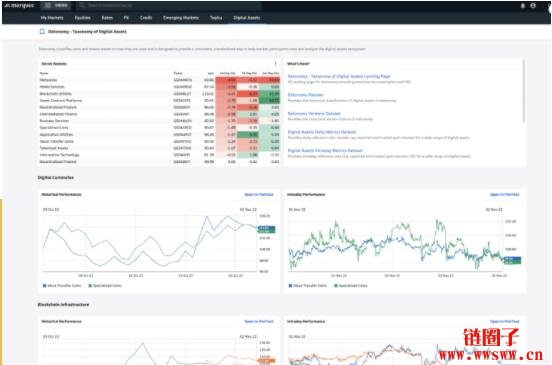
Task: Open the Menu button in the top bar
Action: (x=56, y=5)
